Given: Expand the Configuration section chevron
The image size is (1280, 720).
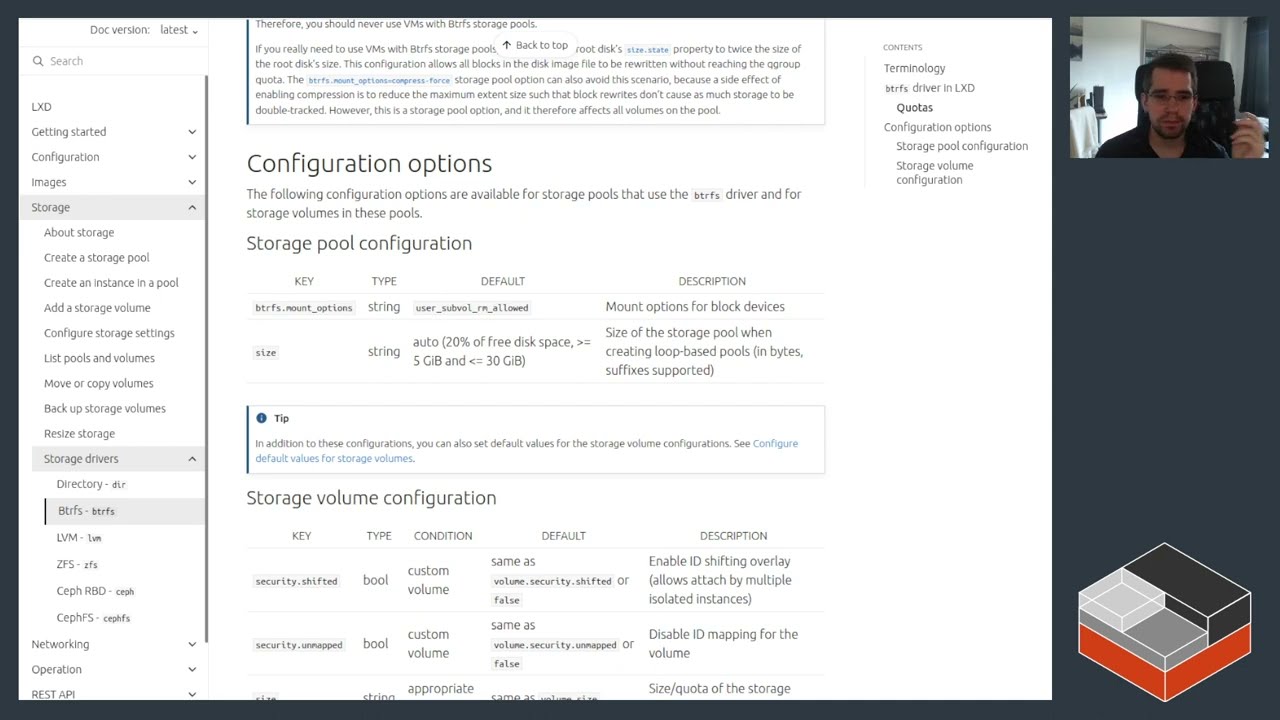Looking at the screenshot, I should pyautogui.click(x=192, y=157).
